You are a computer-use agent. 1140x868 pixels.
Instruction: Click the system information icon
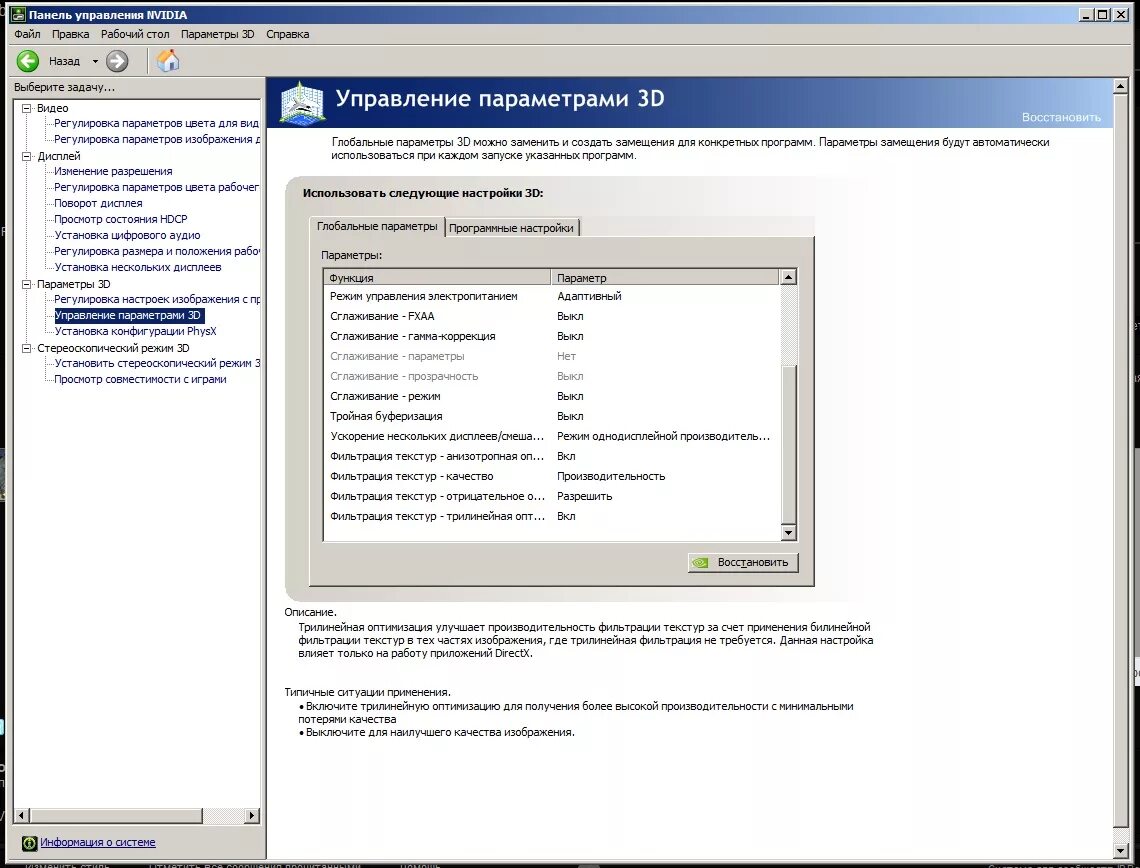pyautogui.click(x=29, y=843)
